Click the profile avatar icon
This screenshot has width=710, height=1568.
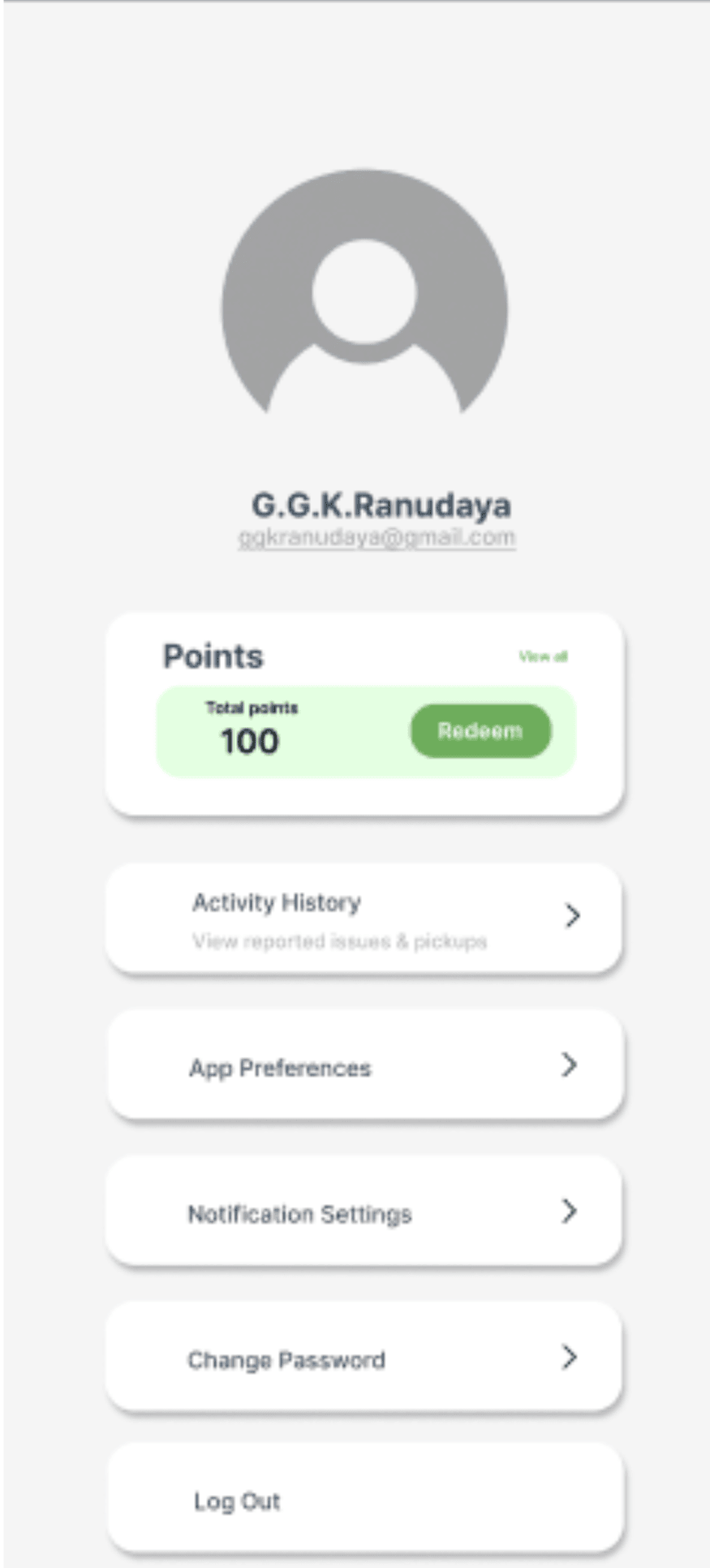364,292
